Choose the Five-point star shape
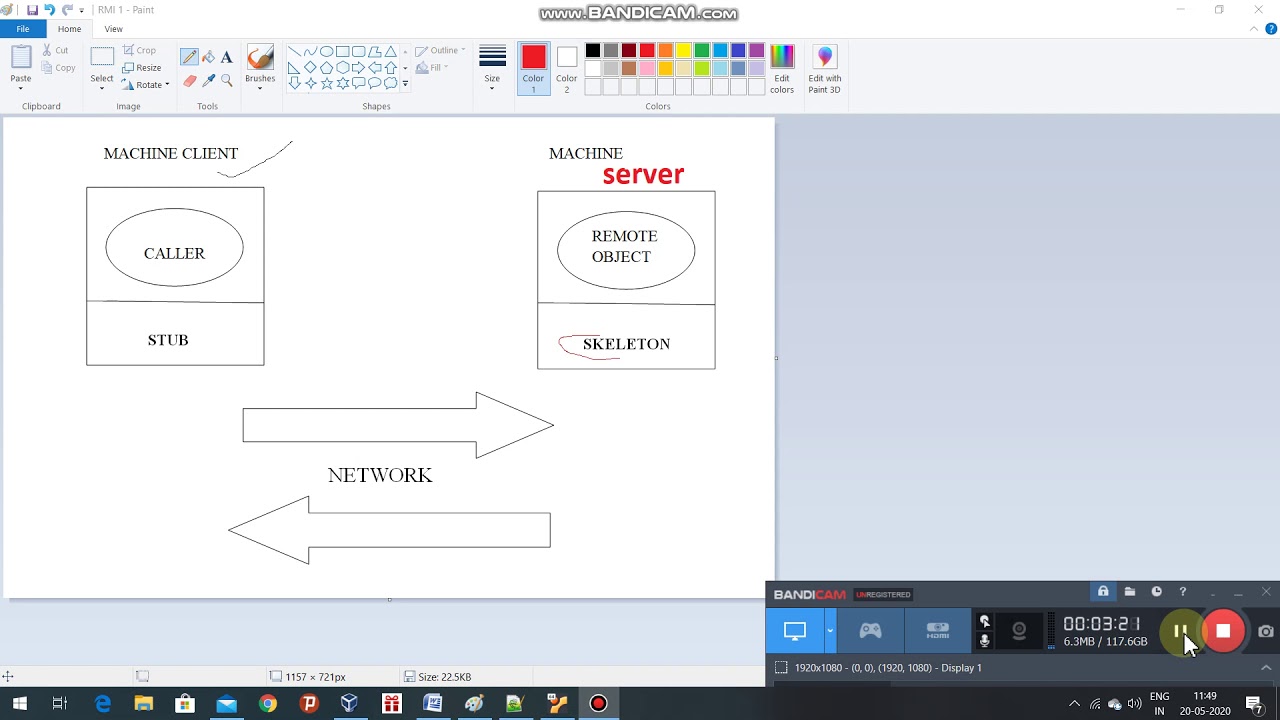The width and height of the screenshot is (1280, 720). click(326, 84)
